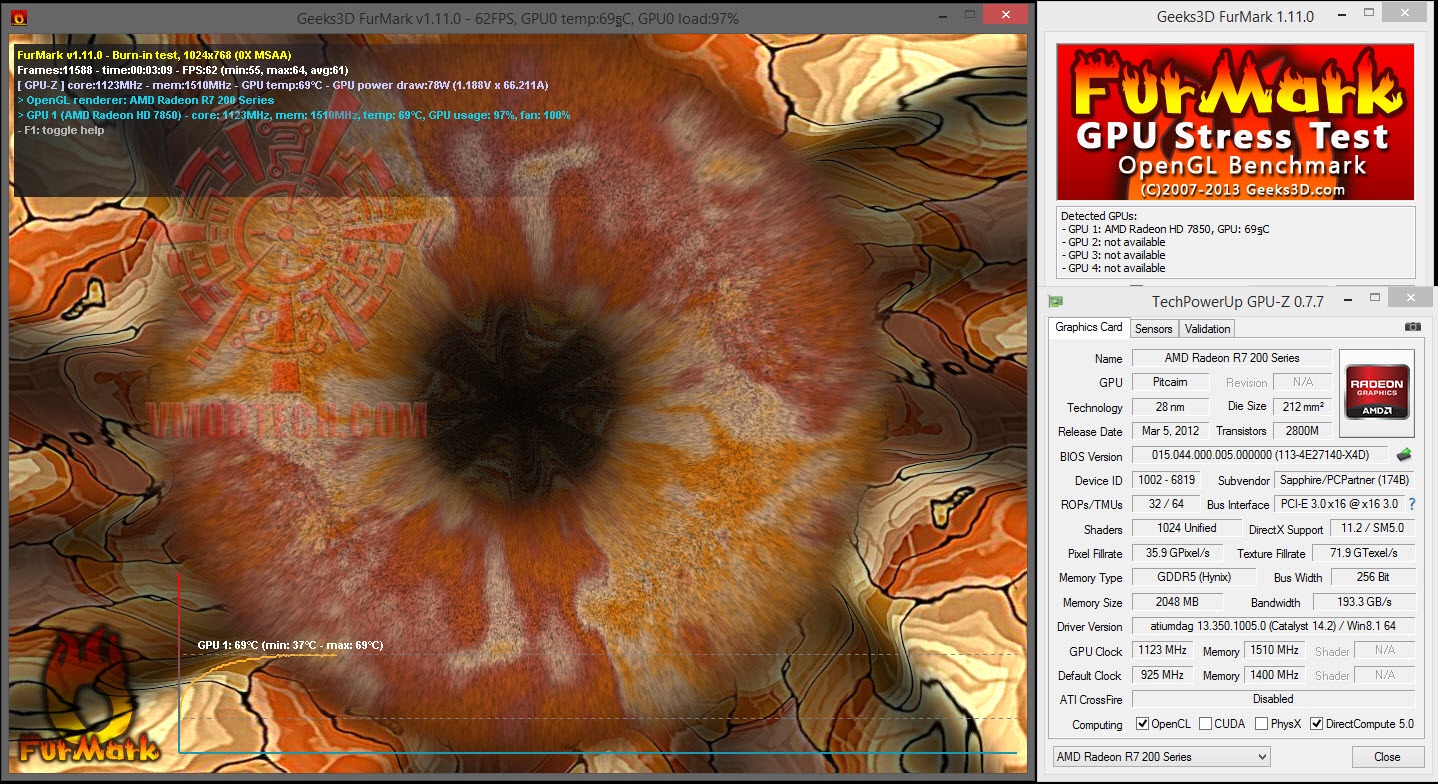1438x784 pixels.
Task: Click the Memory Type field GDDR5 (Hynix)
Action: 1195,577
